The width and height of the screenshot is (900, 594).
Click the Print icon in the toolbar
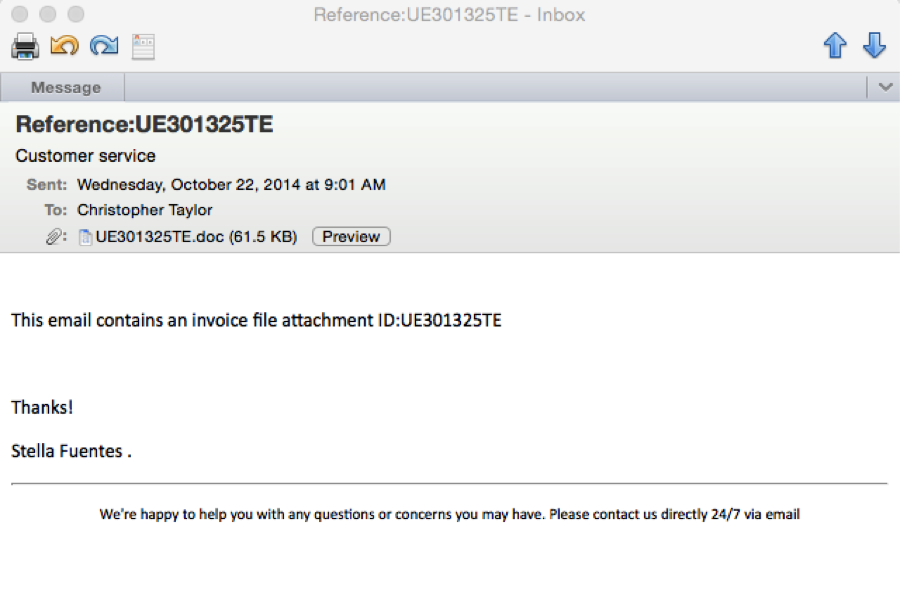click(x=25, y=46)
